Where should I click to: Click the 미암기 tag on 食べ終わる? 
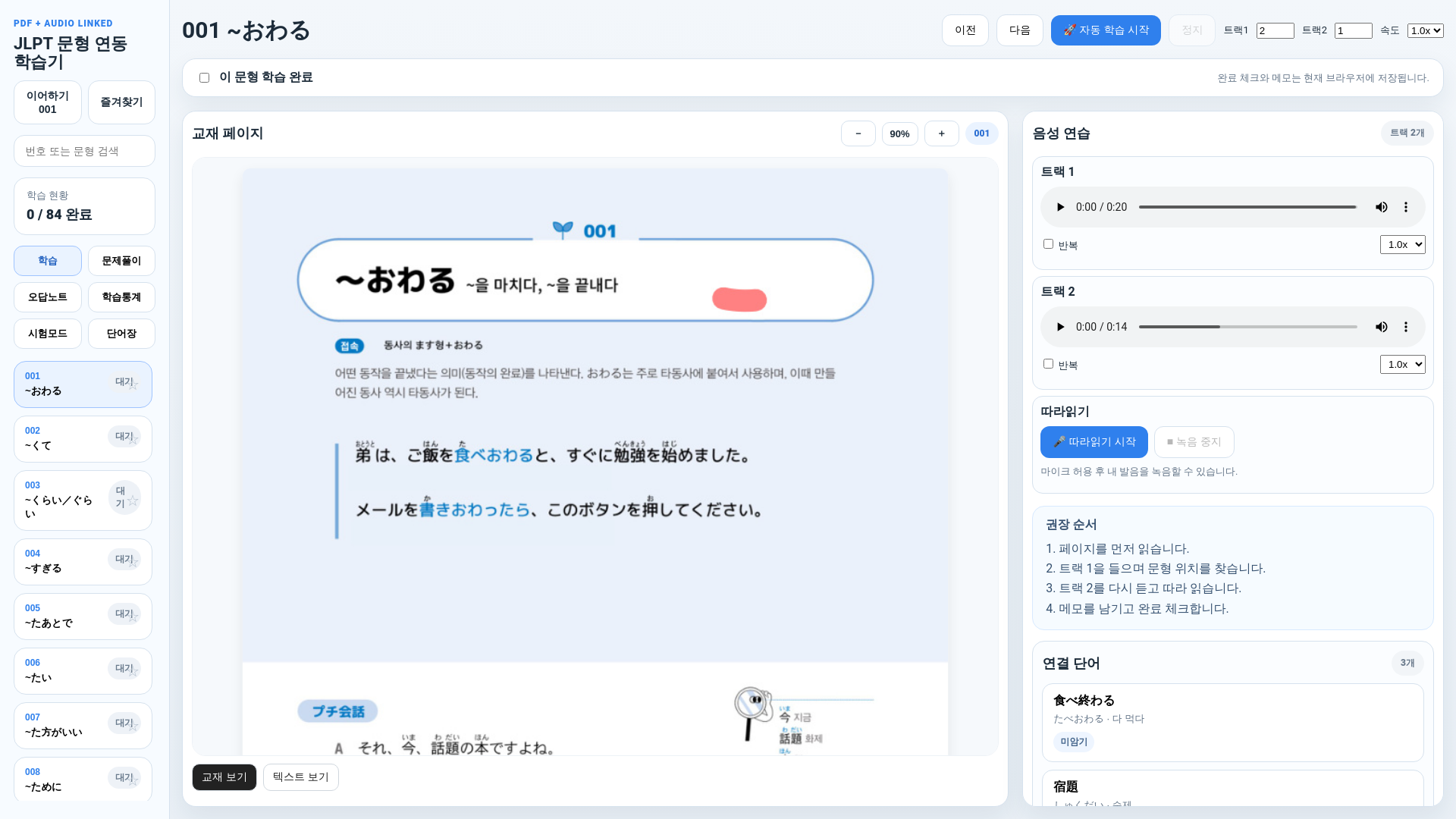(1073, 742)
